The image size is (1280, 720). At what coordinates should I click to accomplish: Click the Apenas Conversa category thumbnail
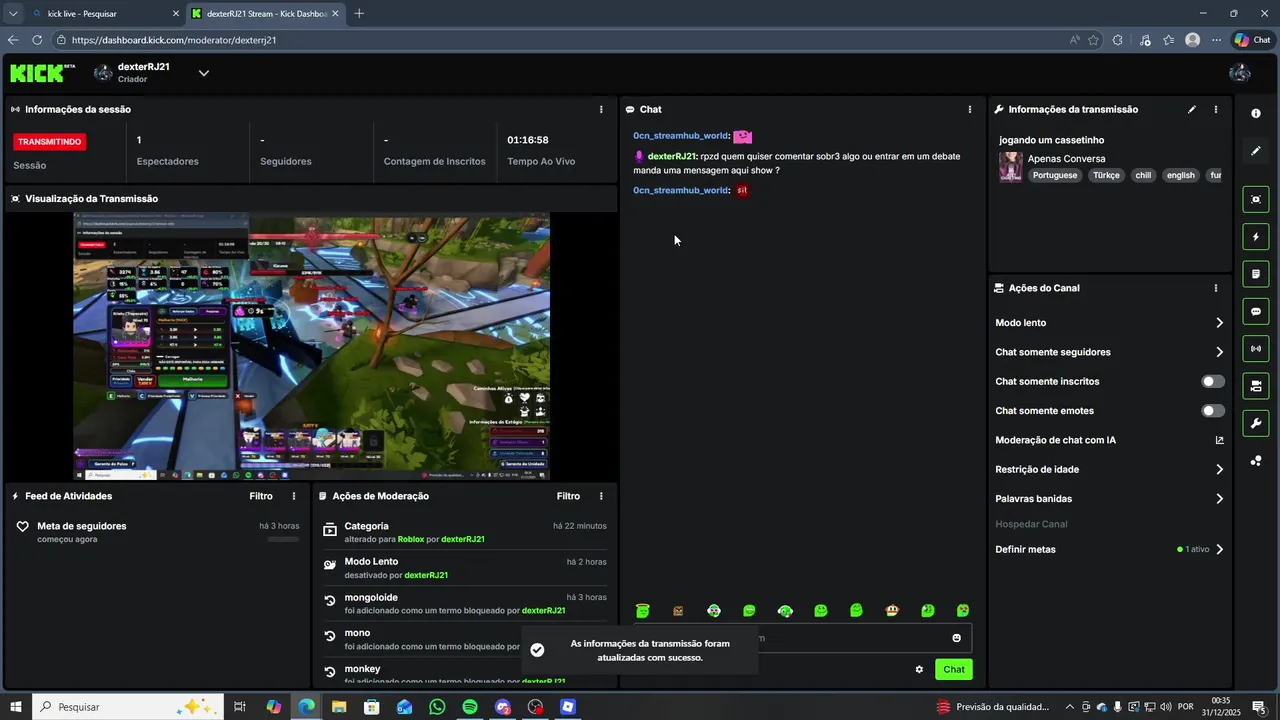pyautogui.click(x=1011, y=166)
